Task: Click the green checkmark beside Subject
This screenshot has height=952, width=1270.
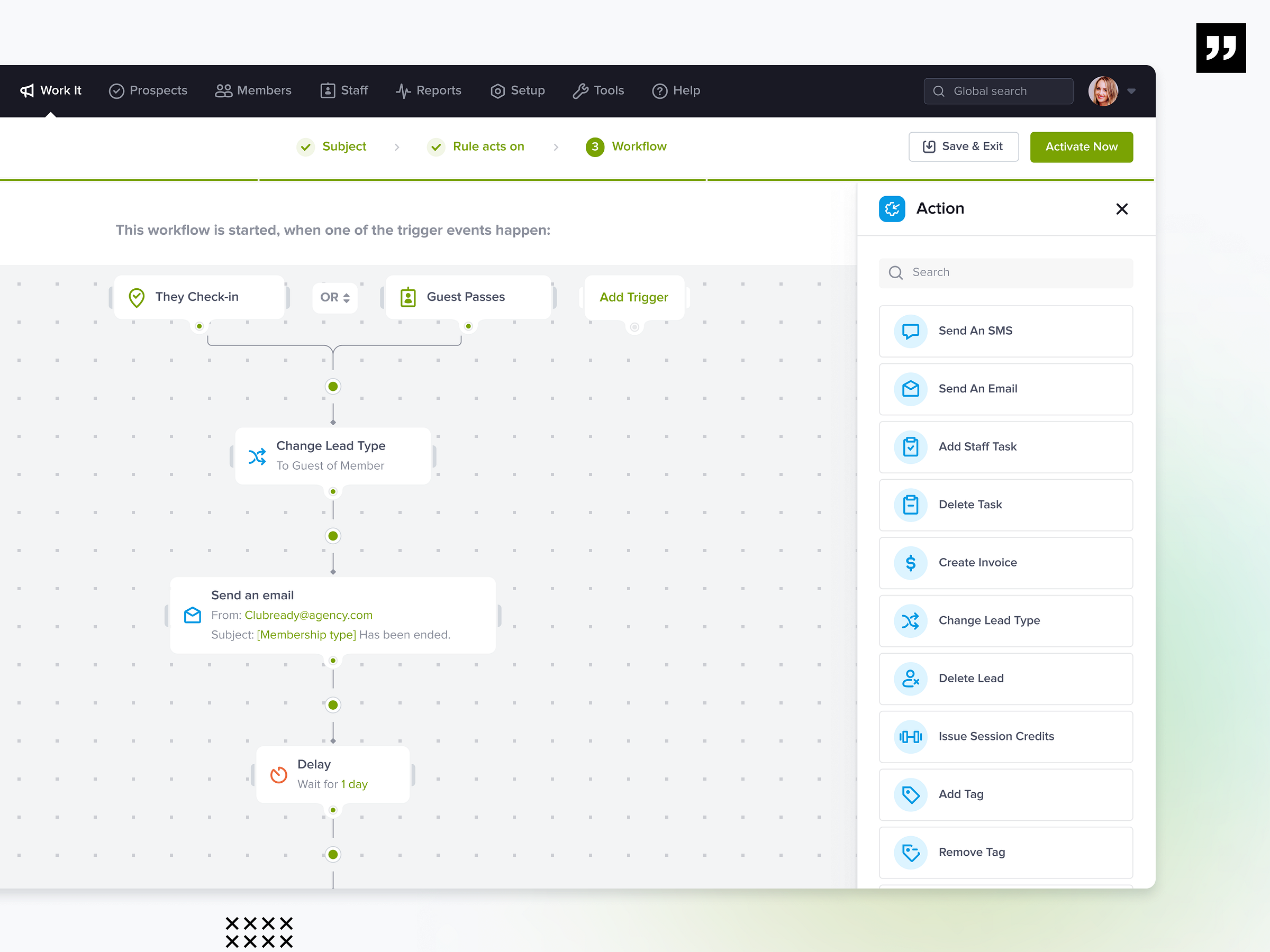Action: click(305, 147)
